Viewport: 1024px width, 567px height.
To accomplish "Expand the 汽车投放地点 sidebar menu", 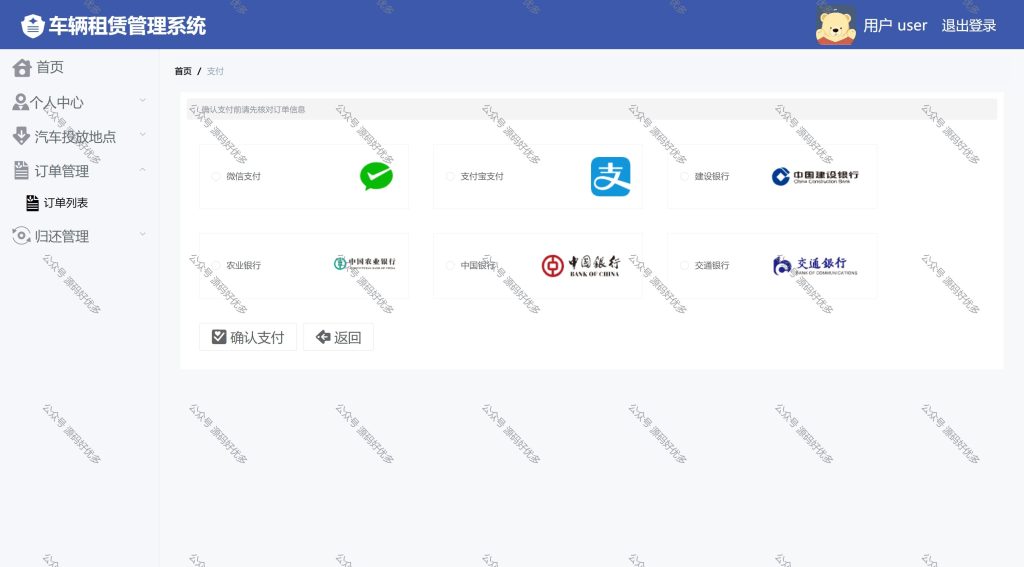I will pos(79,137).
